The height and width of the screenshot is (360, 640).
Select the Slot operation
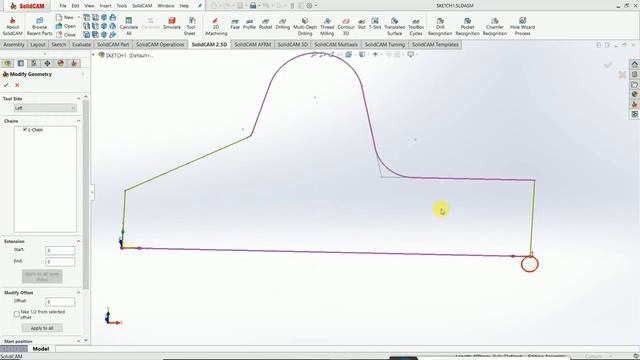click(362, 24)
